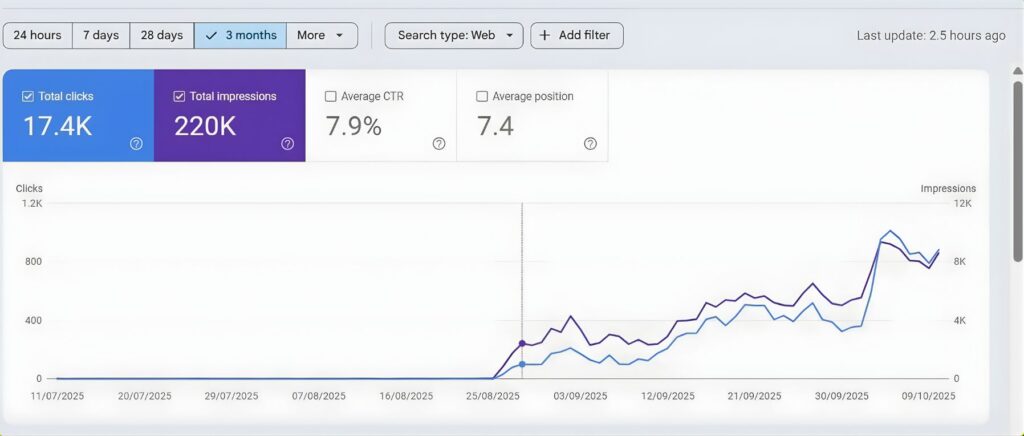The width and height of the screenshot is (1024, 436).
Task: Click help icon on Total clicks card
Action: 136,144
